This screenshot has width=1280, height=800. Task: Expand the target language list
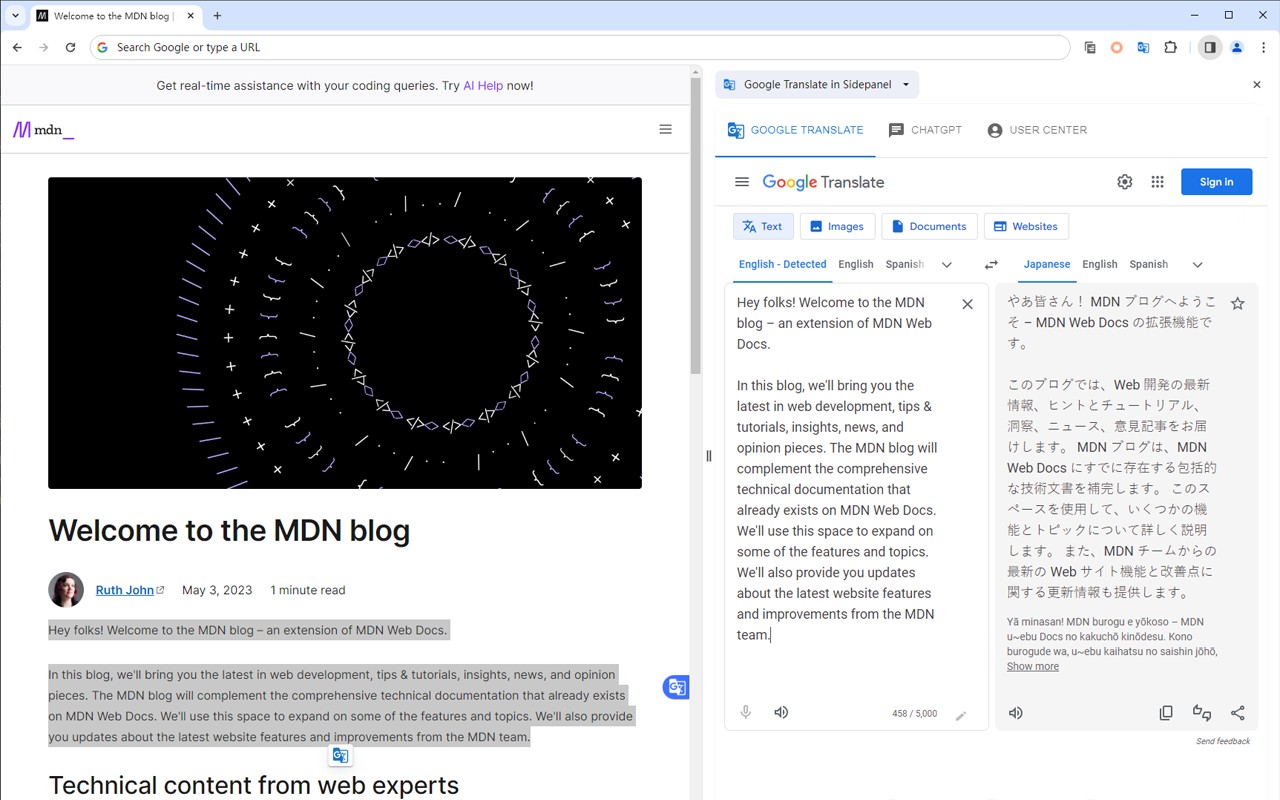[x=1197, y=265]
